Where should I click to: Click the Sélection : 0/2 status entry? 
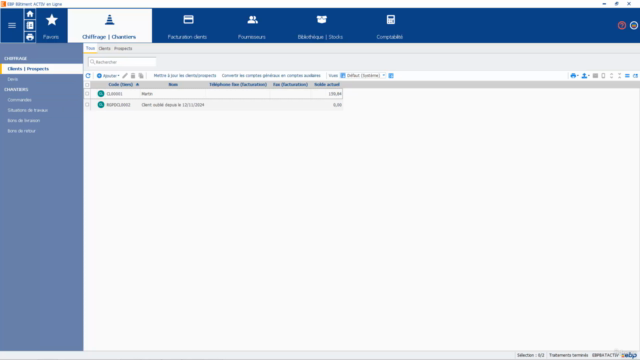click(x=531, y=356)
